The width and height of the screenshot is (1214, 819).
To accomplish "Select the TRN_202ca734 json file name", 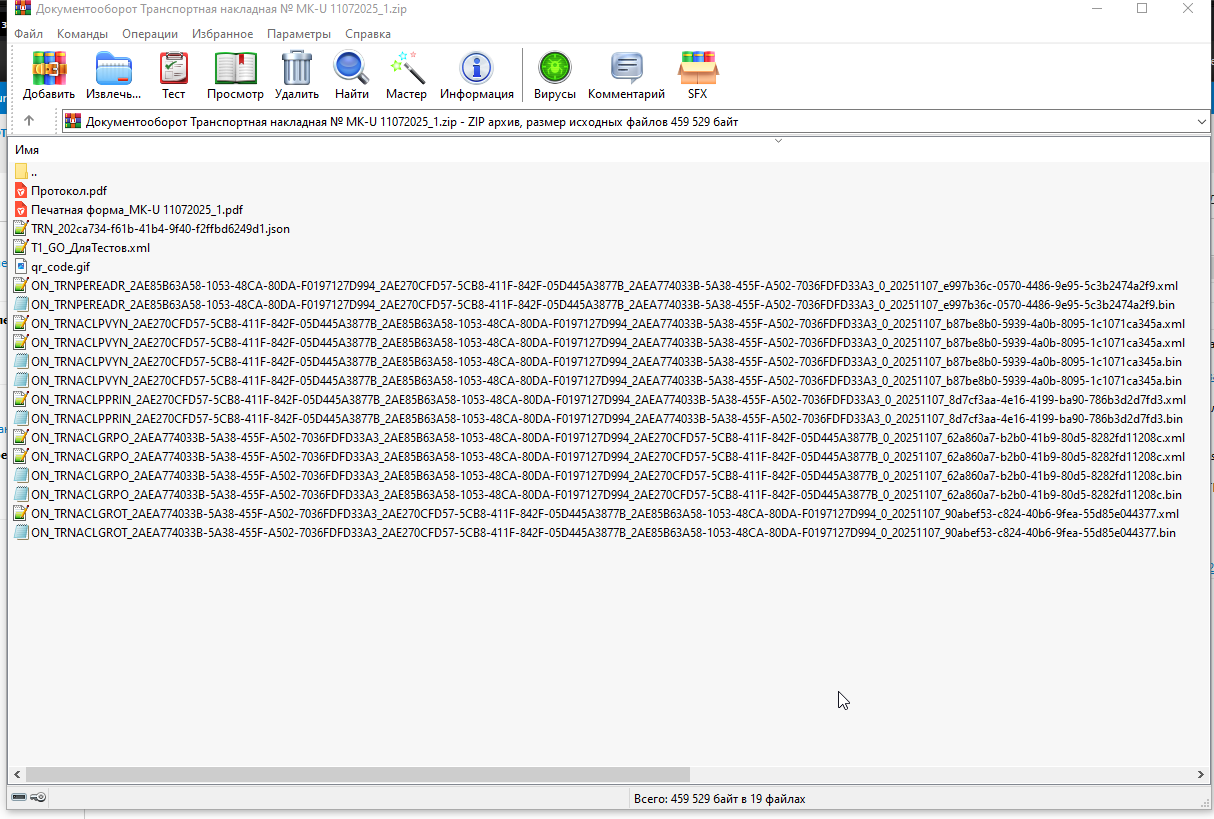I will pos(161,228).
